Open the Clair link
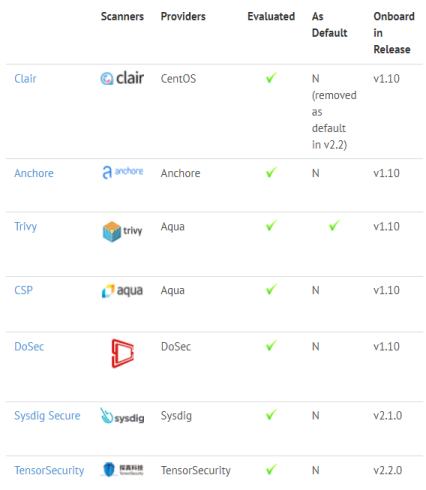 pyautogui.click(x=25, y=79)
